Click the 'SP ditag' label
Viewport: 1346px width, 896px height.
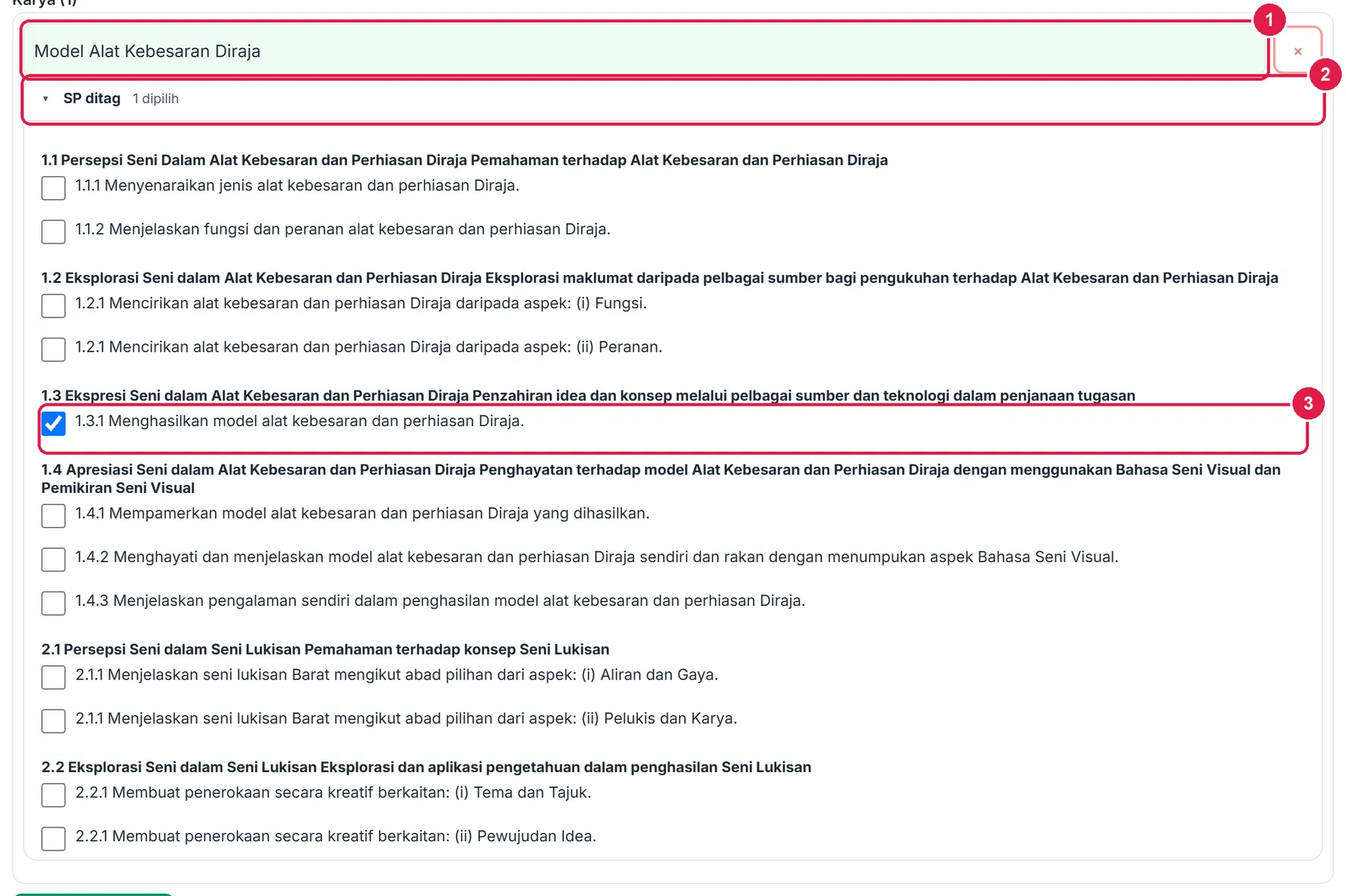point(92,99)
